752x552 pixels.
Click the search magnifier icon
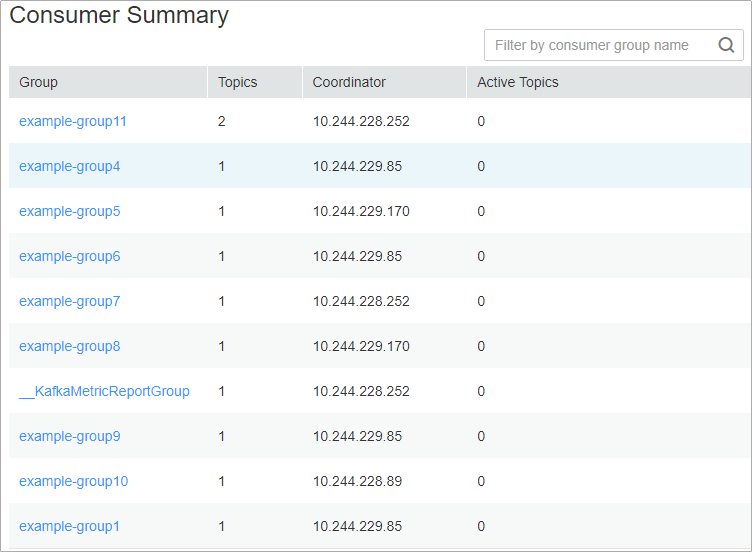[727, 45]
